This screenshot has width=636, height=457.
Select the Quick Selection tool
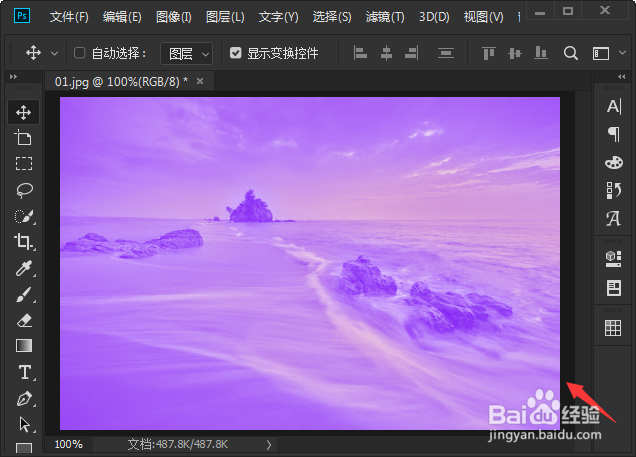tap(24, 216)
